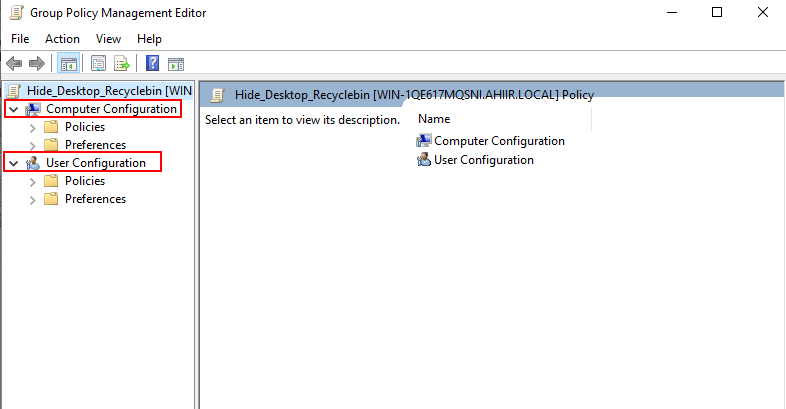Click the Name column header
This screenshot has height=409, width=786.
point(503,119)
